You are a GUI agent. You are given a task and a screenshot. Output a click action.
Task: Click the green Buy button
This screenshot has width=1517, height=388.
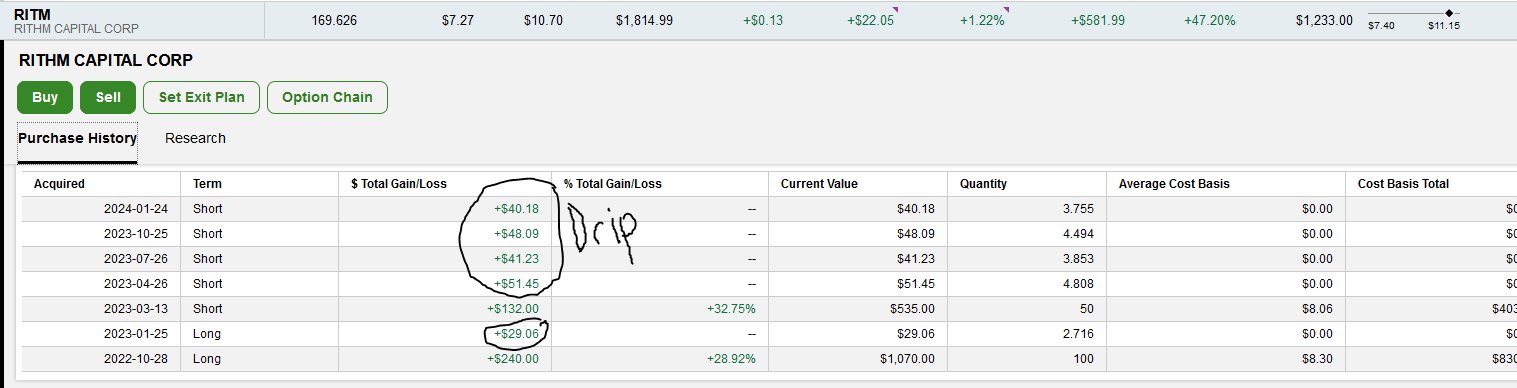click(x=45, y=97)
